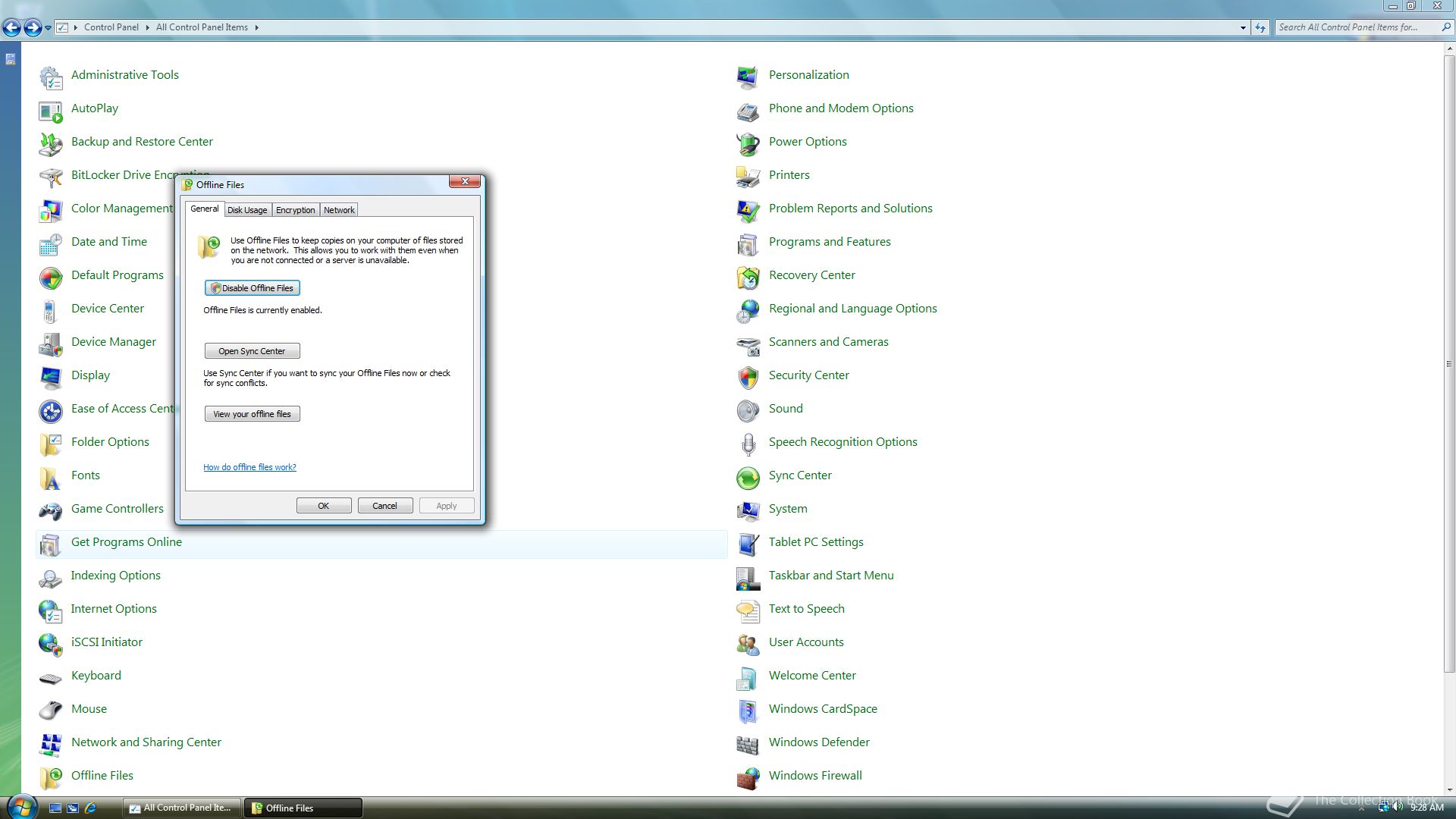
Task: Open the address bar history dropdown arrow
Action: coord(1243,27)
